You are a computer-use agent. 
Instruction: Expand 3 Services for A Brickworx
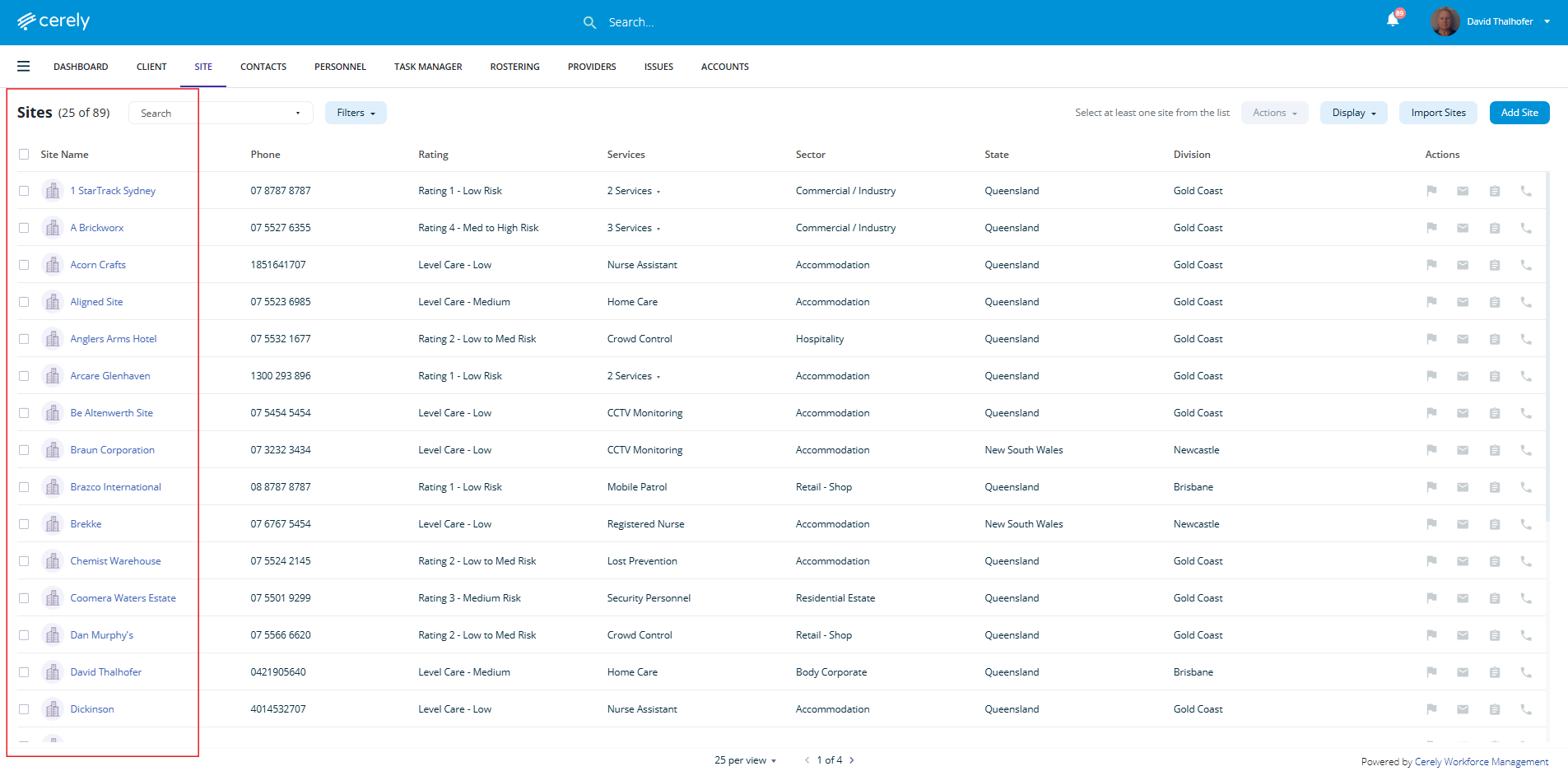[x=634, y=228]
